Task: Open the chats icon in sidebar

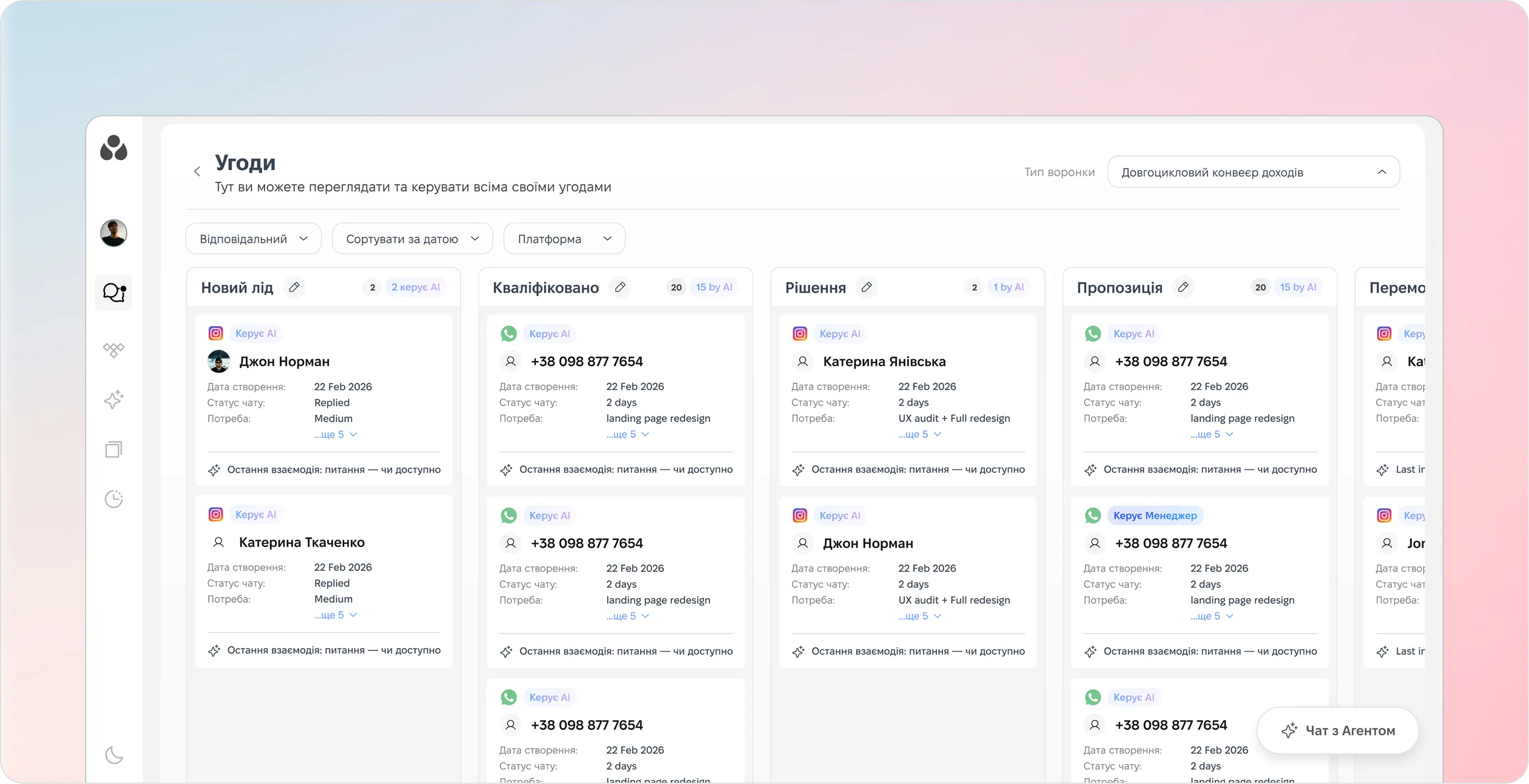Action: pyautogui.click(x=114, y=293)
